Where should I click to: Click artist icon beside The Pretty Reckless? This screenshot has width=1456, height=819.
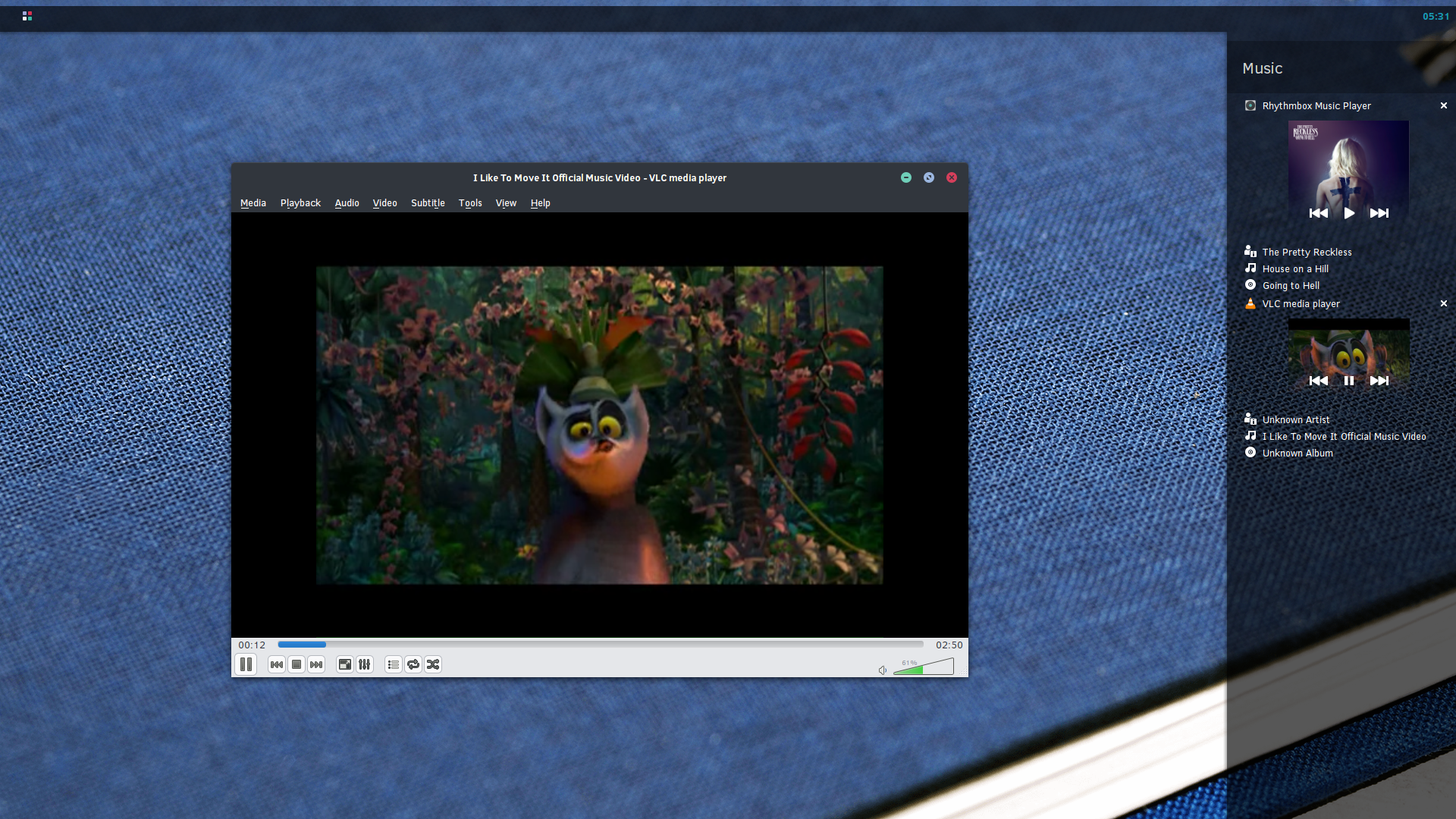pos(1250,251)
